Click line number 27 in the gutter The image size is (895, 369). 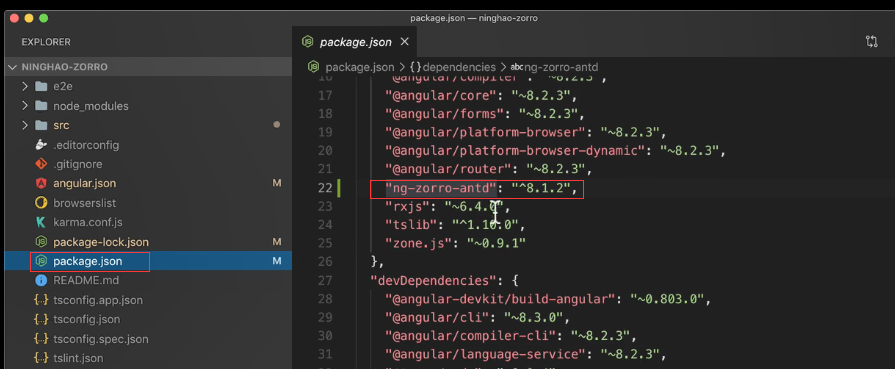[x=325, y=280]
